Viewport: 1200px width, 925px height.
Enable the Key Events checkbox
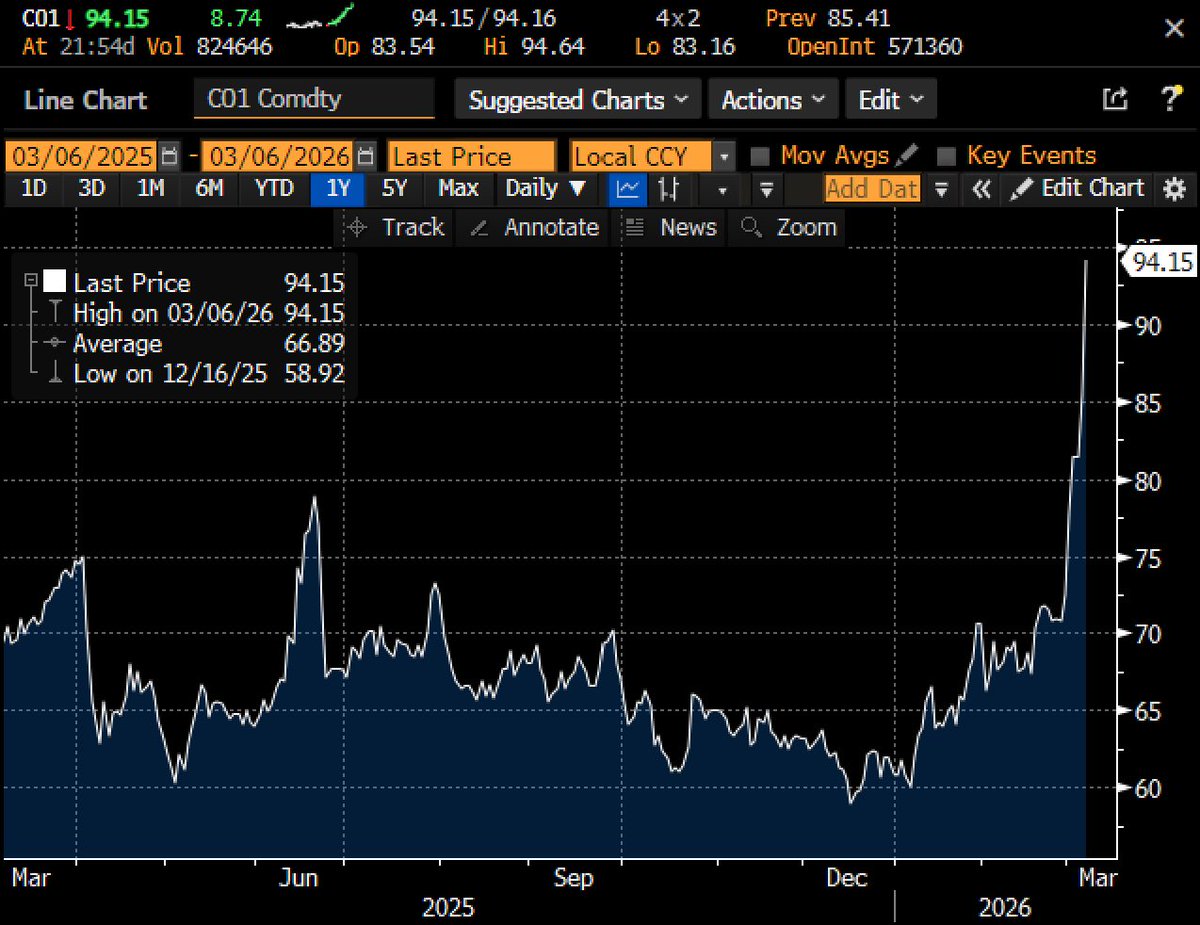coord(946,156)
